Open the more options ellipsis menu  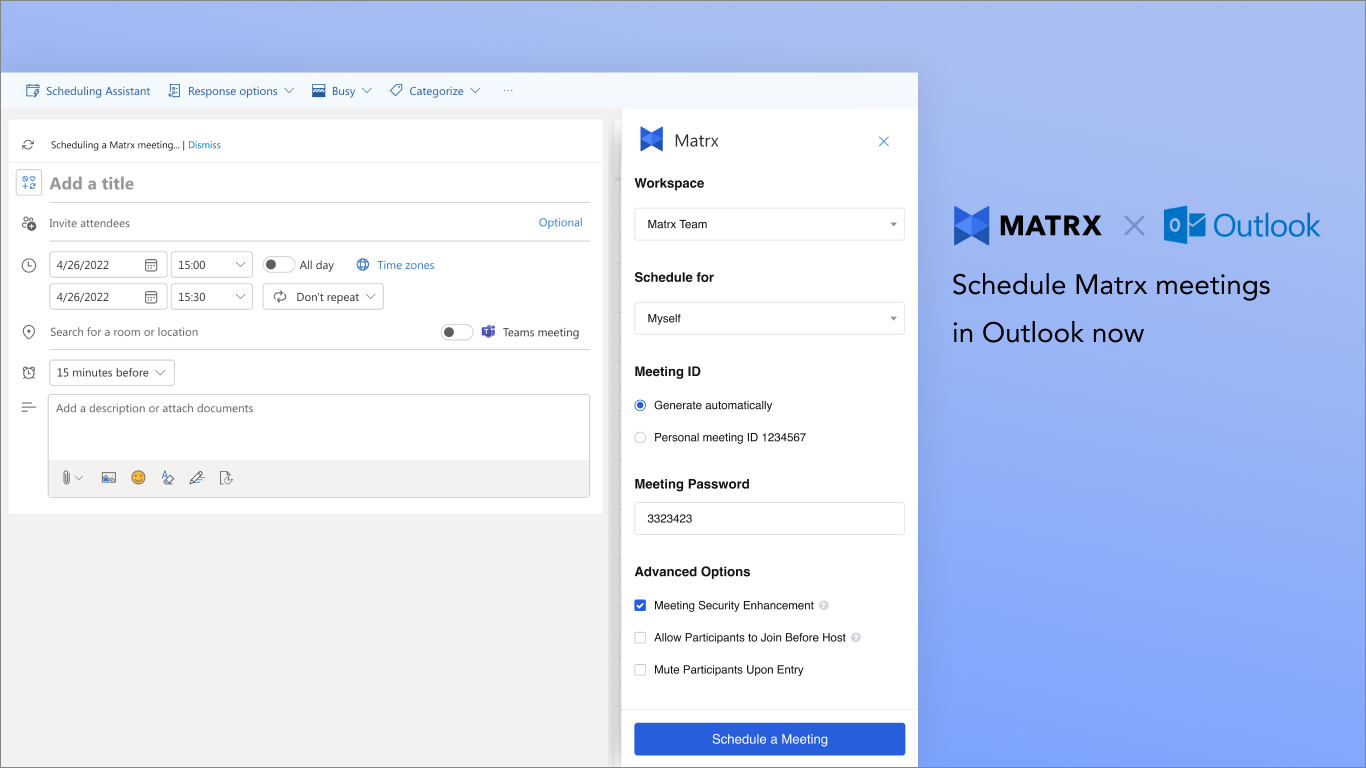(508, 91)
